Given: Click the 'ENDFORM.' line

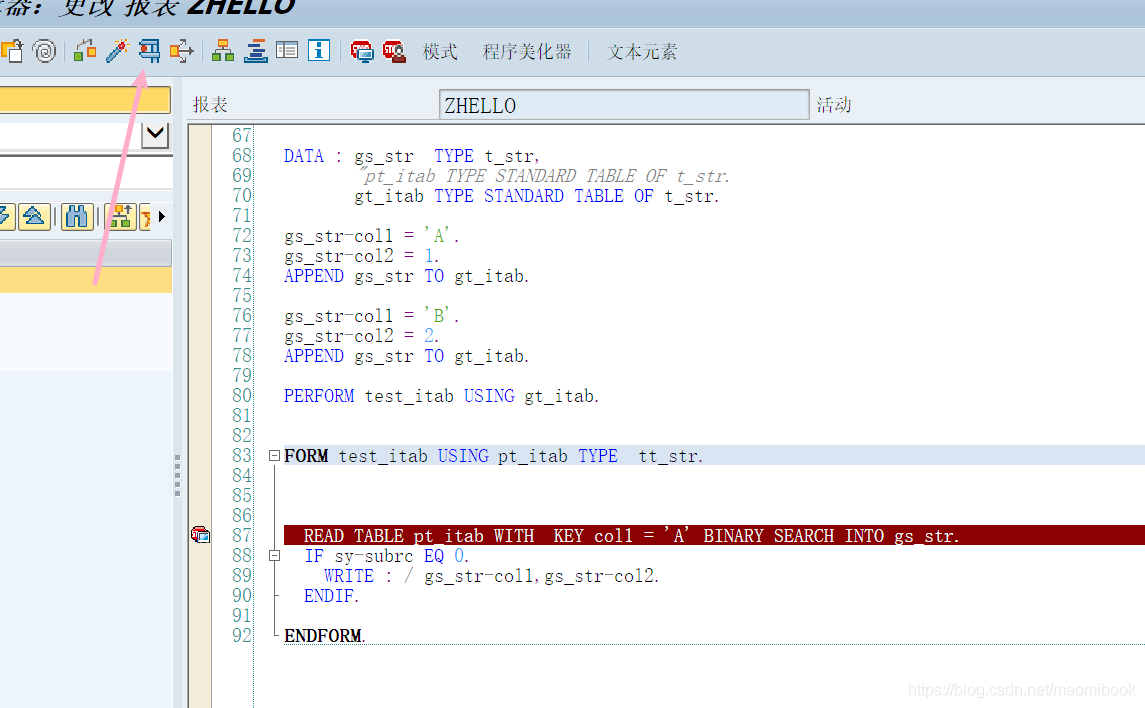Looking at the screenshot, I should point(324,636).
